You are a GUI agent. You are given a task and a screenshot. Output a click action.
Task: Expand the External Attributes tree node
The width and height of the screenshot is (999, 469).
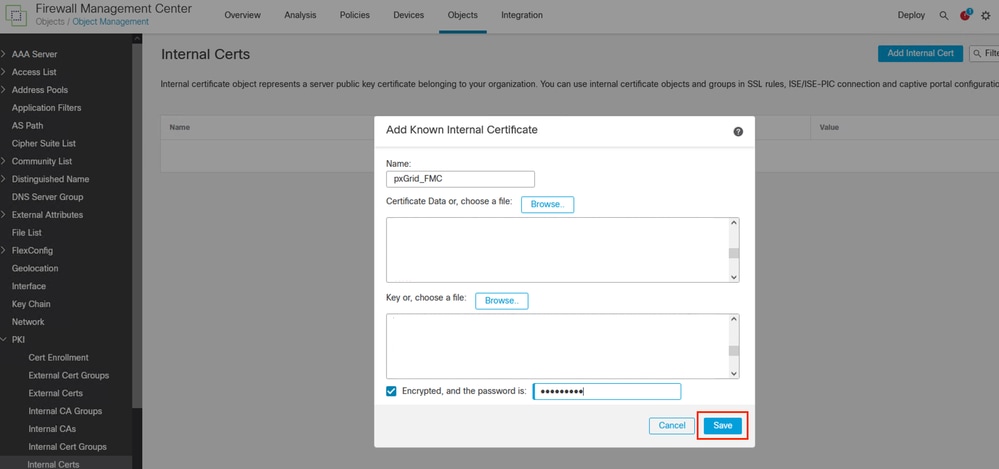[x=4, y=215]
